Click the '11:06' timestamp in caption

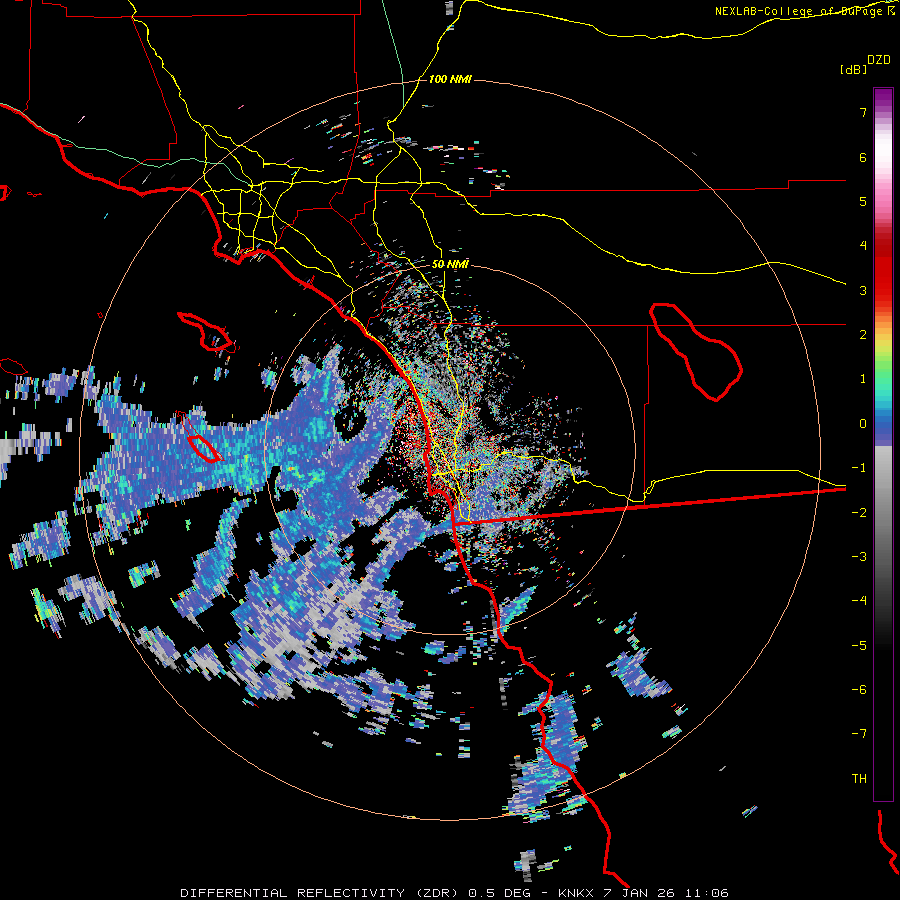tap(707, 893)
